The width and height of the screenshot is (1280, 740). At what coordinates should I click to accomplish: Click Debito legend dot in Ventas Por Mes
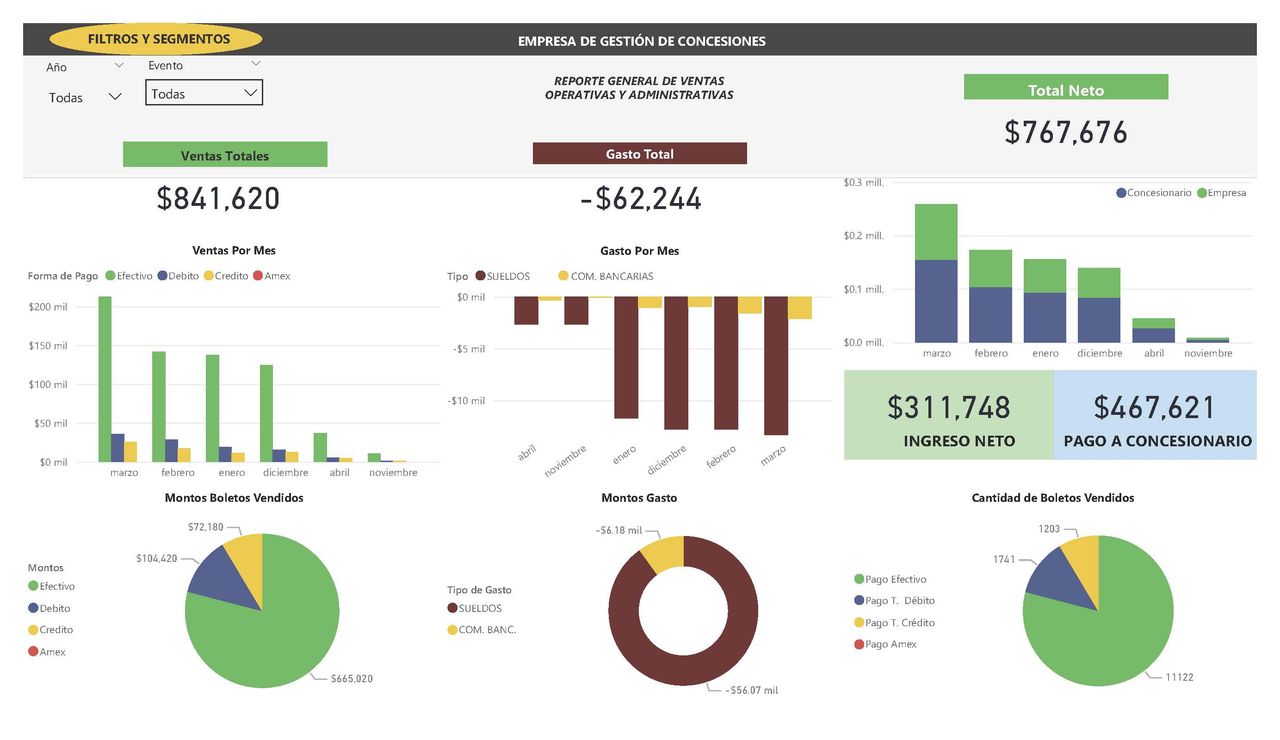tap(162, 276)
